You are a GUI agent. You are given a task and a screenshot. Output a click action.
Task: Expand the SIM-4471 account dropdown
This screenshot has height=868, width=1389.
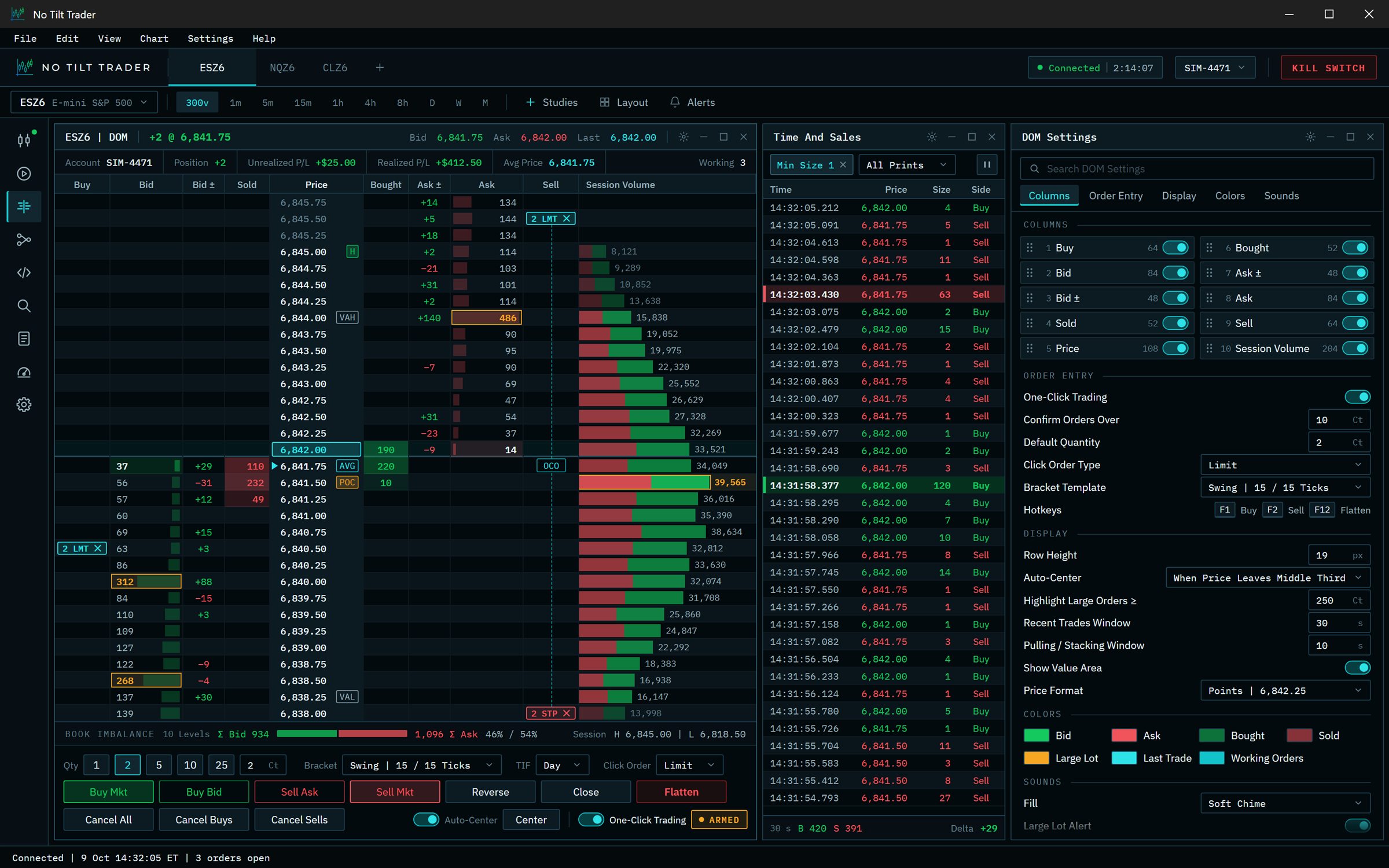pos(1215,68)
